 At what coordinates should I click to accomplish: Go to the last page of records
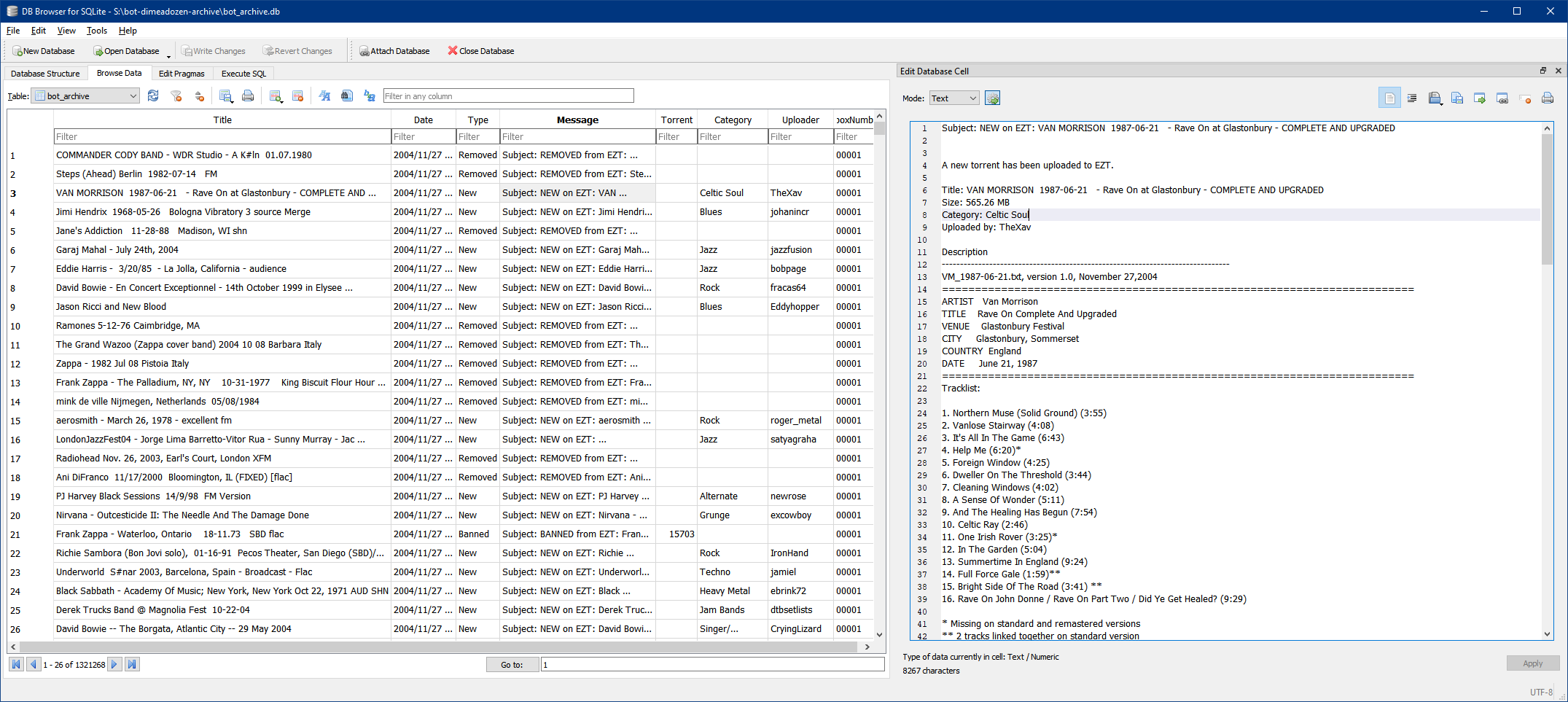click(132, 664)
